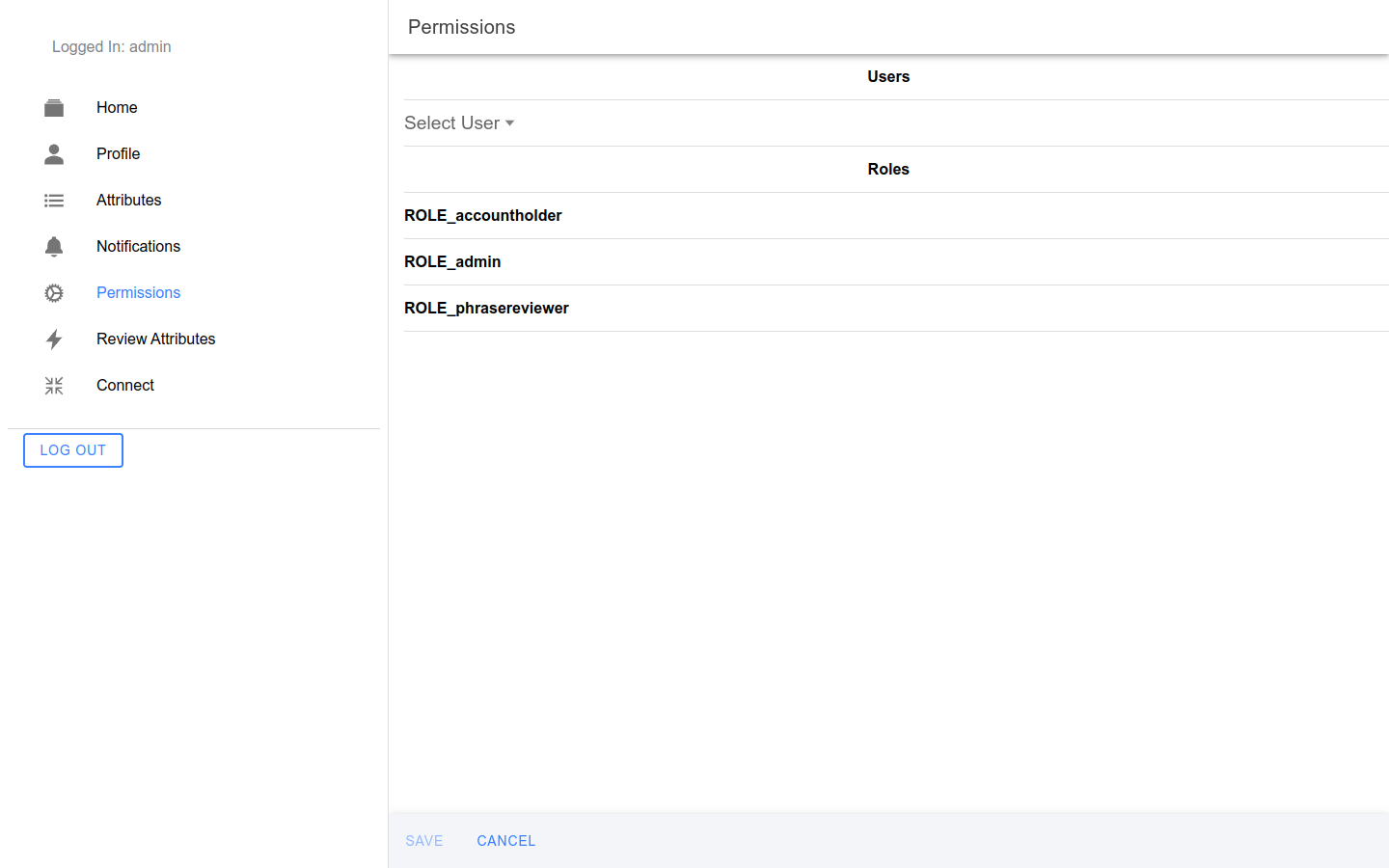
Task: Click the Attributes list icon
Action: click(x=54, y=201)
